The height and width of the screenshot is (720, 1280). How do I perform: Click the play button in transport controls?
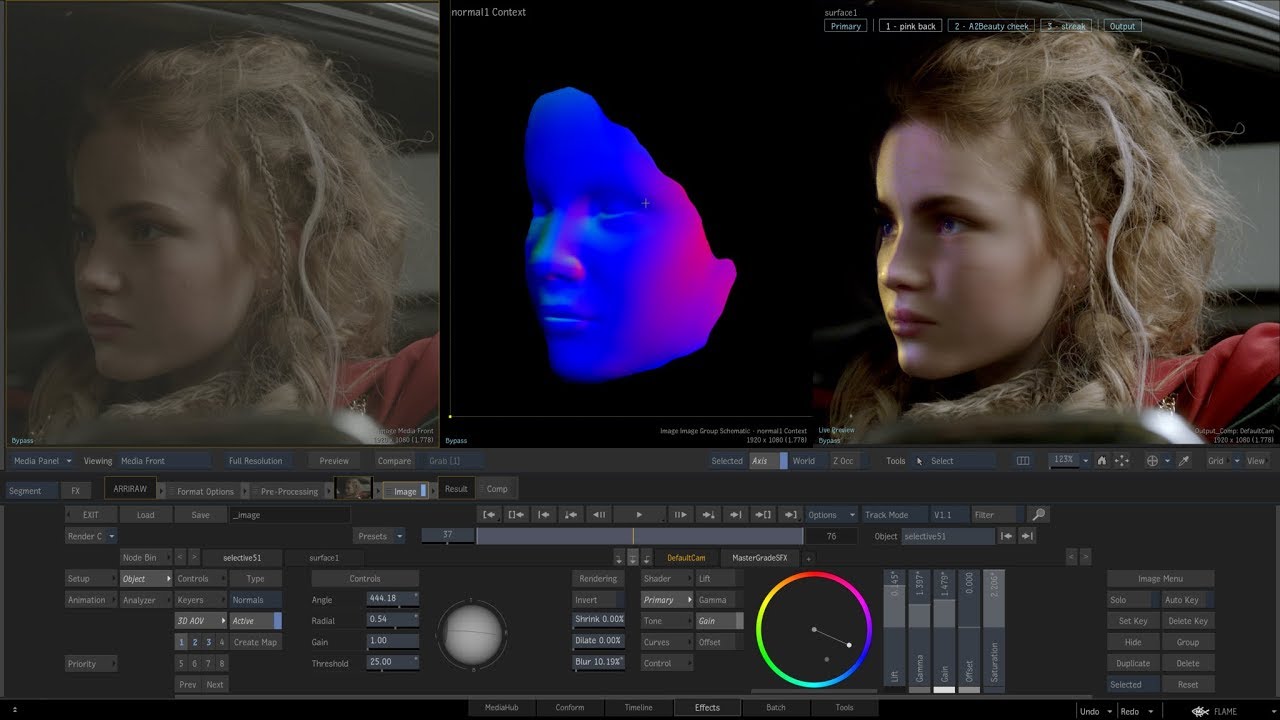639,515
